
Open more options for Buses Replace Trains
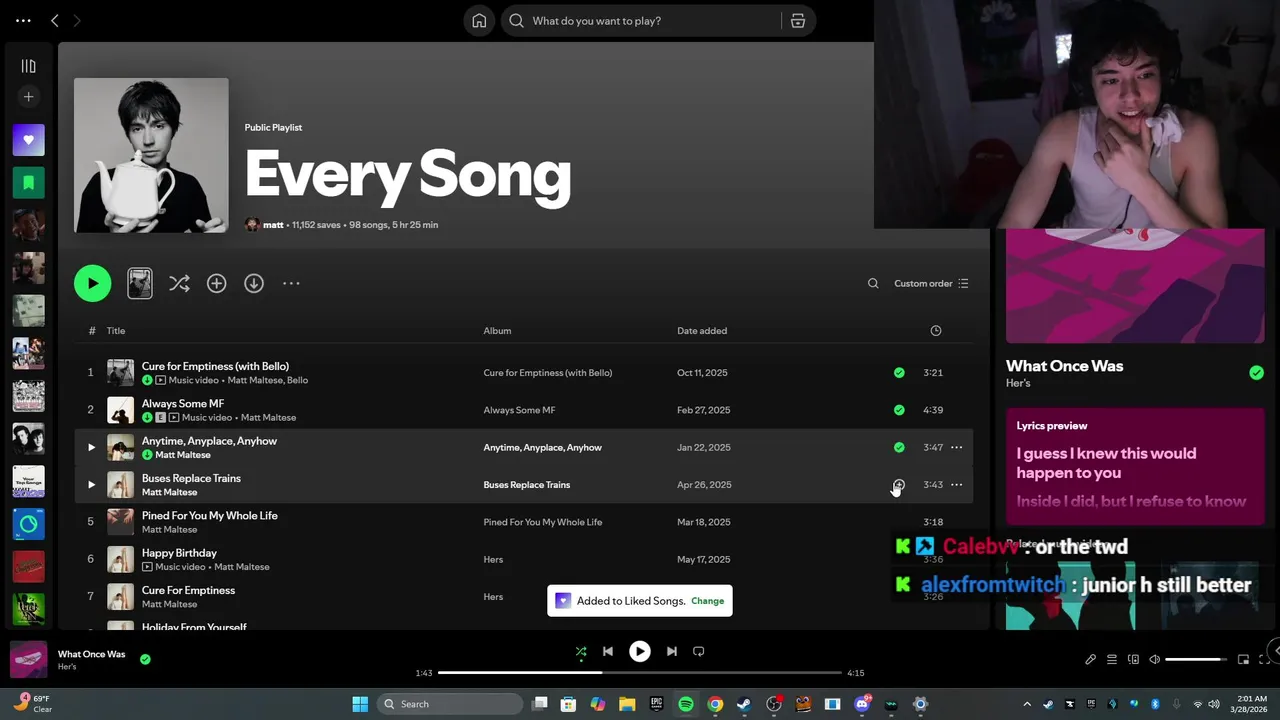(956, 485)
